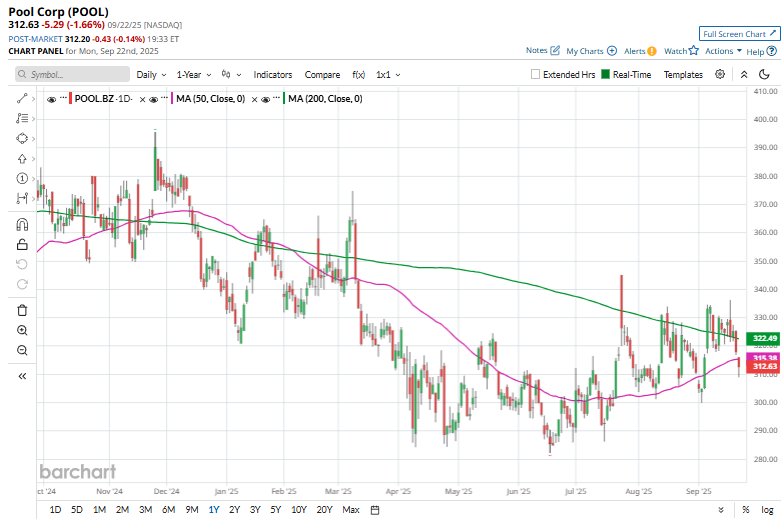Screen dimensions: 783x521
Task: Open Full Screen Chart
Action: point(739,33)
